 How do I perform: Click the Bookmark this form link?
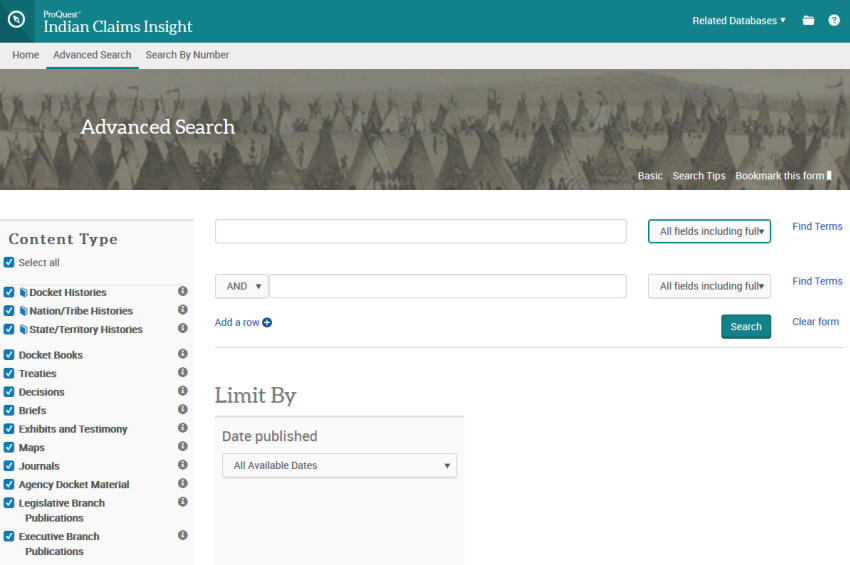780,176
